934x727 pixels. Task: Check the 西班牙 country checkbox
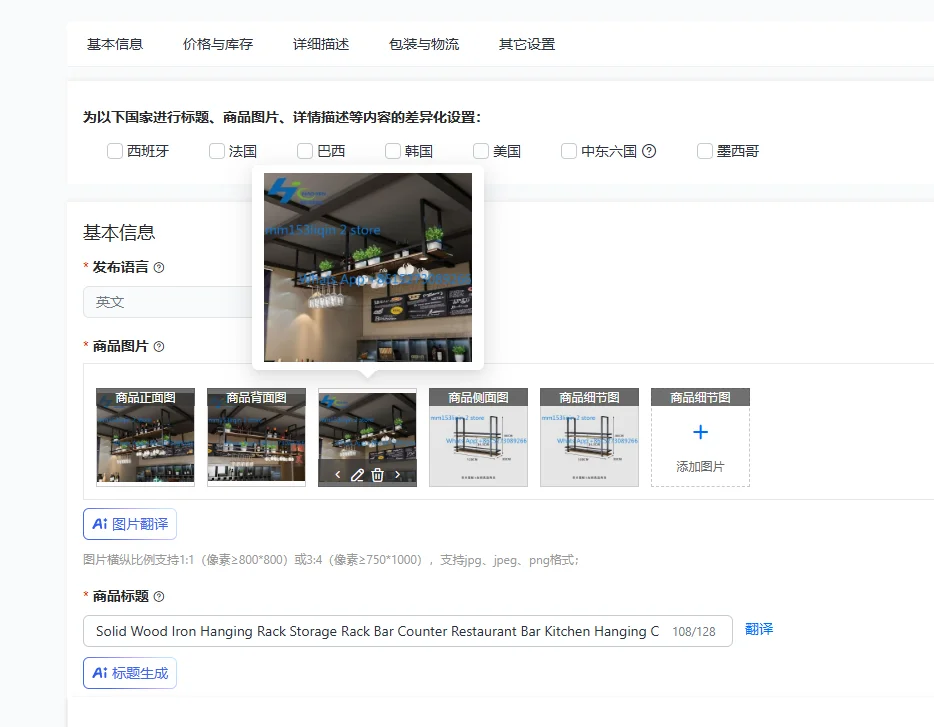pos(115,151)
